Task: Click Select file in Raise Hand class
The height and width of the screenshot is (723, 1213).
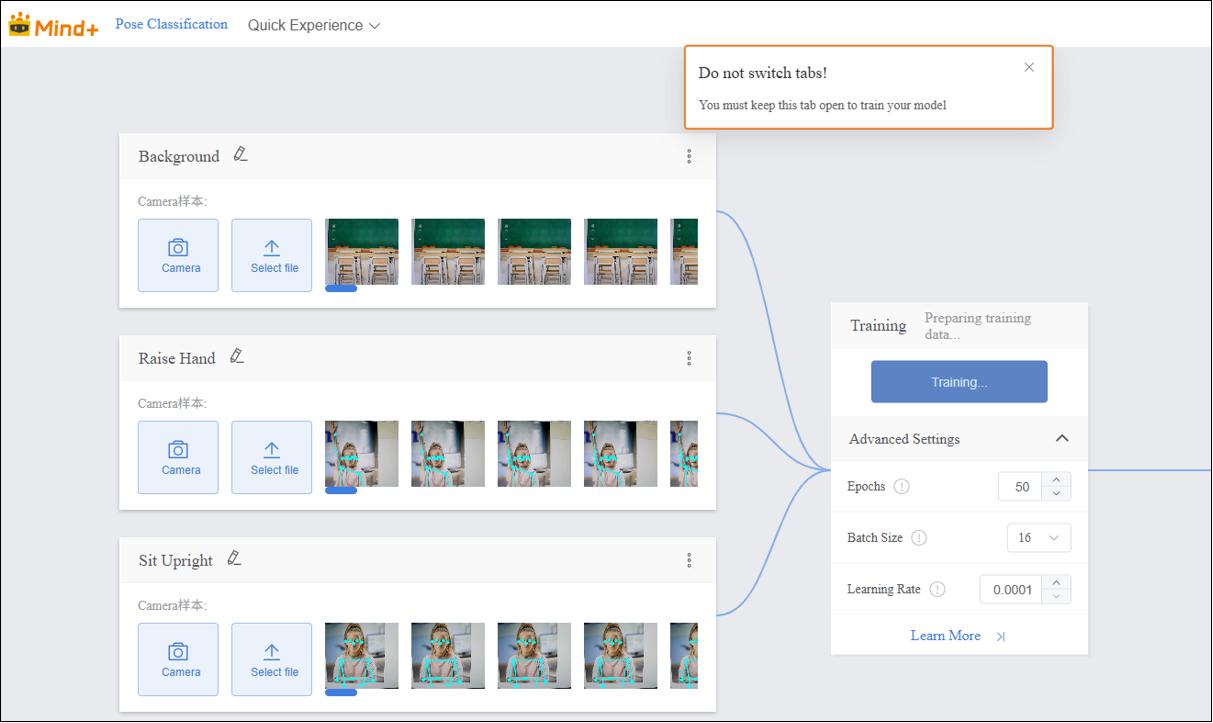Action: (272, 458)
